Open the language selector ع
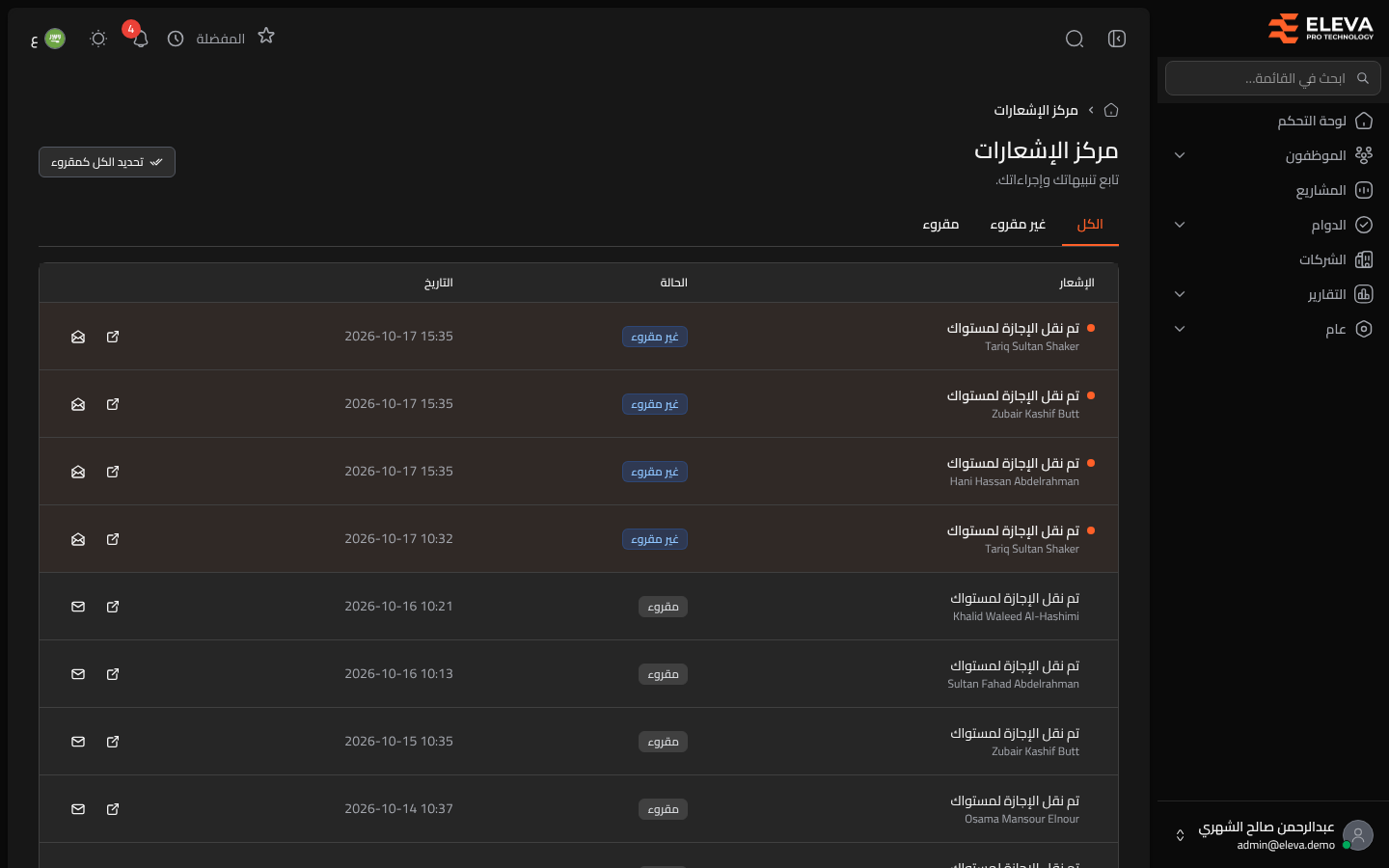The image size is (1389, 868). click(x=47, y=39)
